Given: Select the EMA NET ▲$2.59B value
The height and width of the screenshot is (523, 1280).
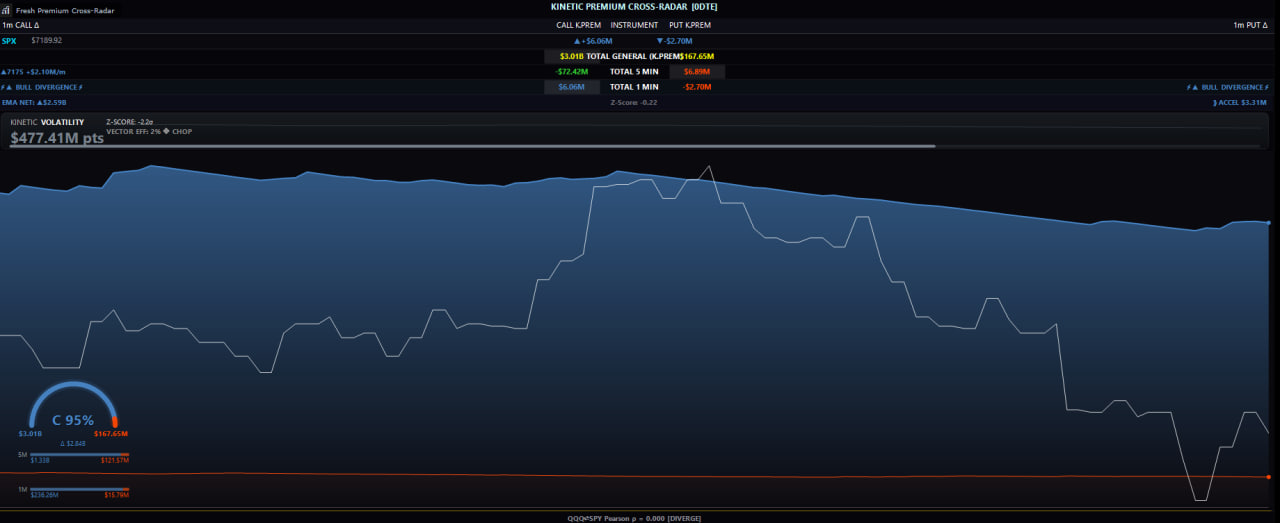Looking at the screenshot, I should (x=34, y=103).
